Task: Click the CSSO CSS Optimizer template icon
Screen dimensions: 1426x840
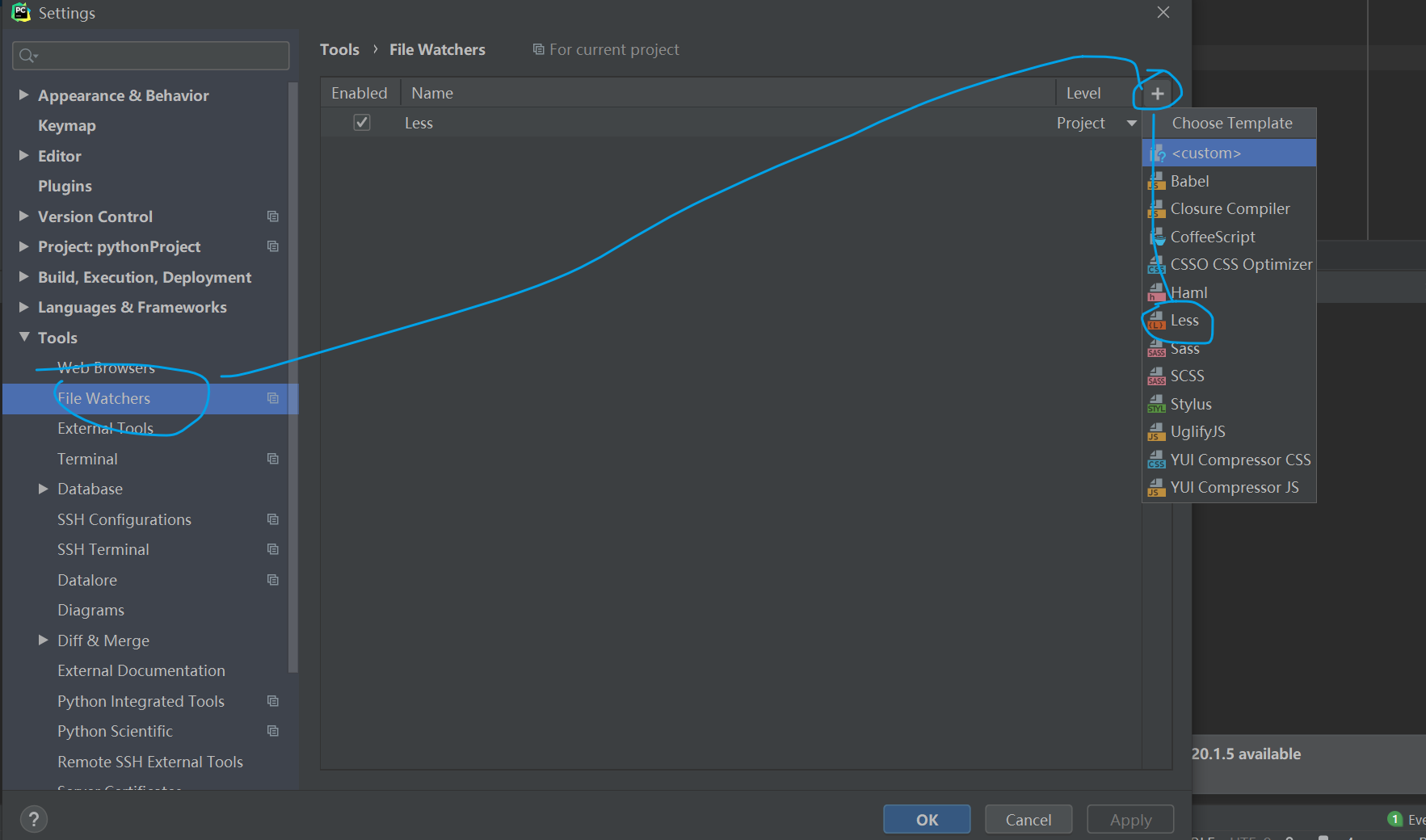Action: (1157, 265)
